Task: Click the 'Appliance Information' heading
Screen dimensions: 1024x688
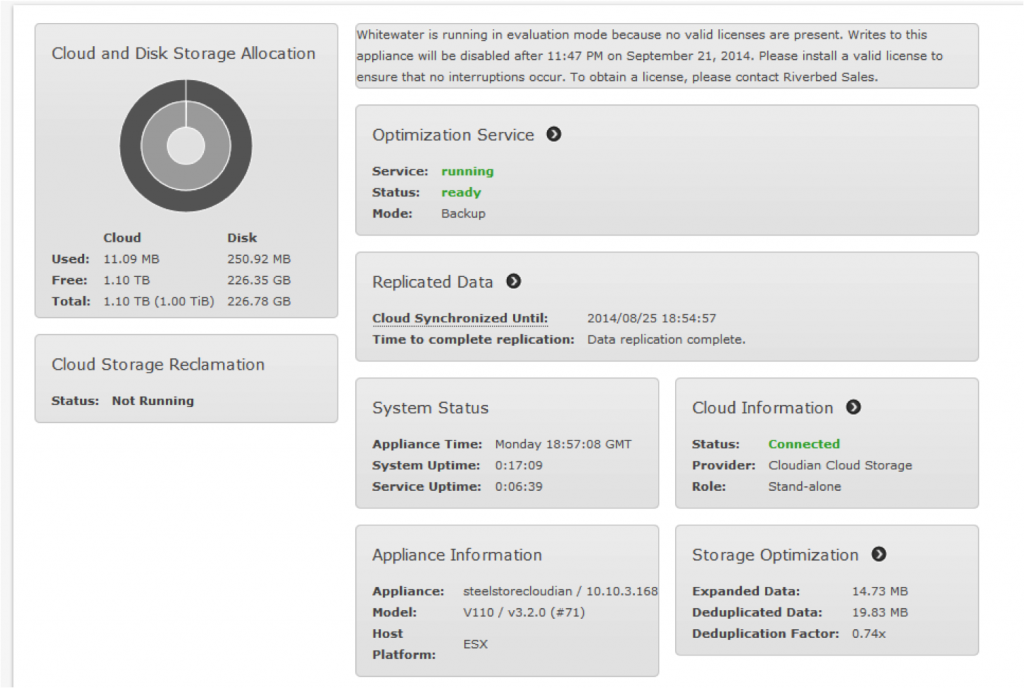Action: tap(457, 555)
